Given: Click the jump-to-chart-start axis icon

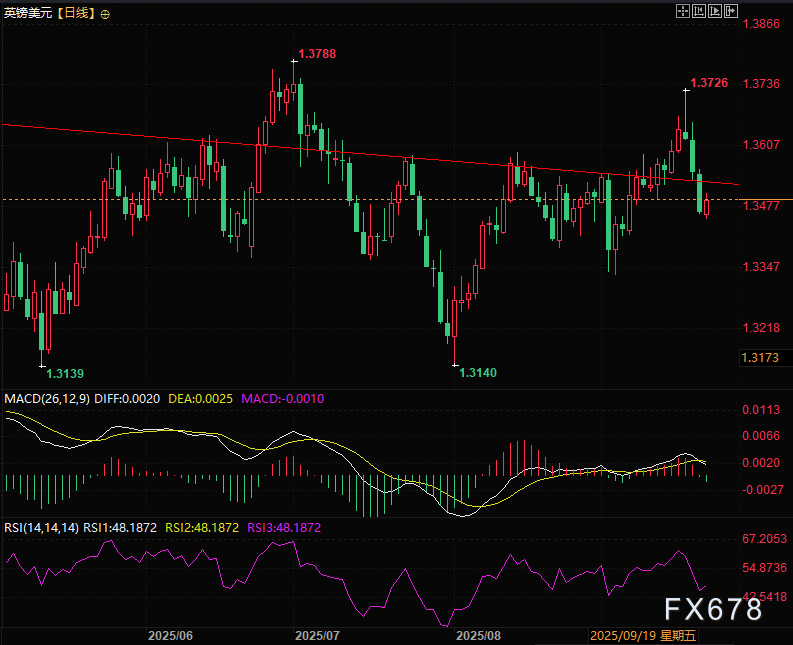Looking at the screenshot, I should (x=698, y=12).
